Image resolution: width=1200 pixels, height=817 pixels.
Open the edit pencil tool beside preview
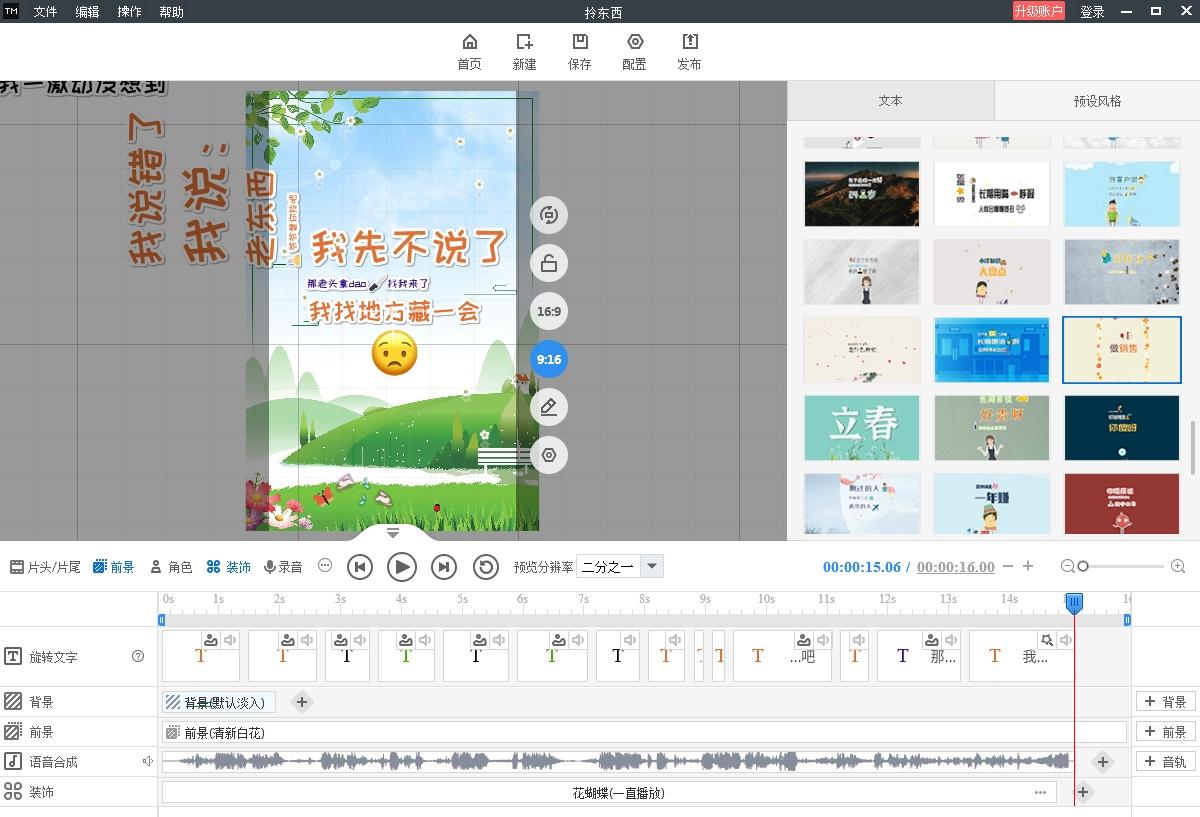coord(549,407)
